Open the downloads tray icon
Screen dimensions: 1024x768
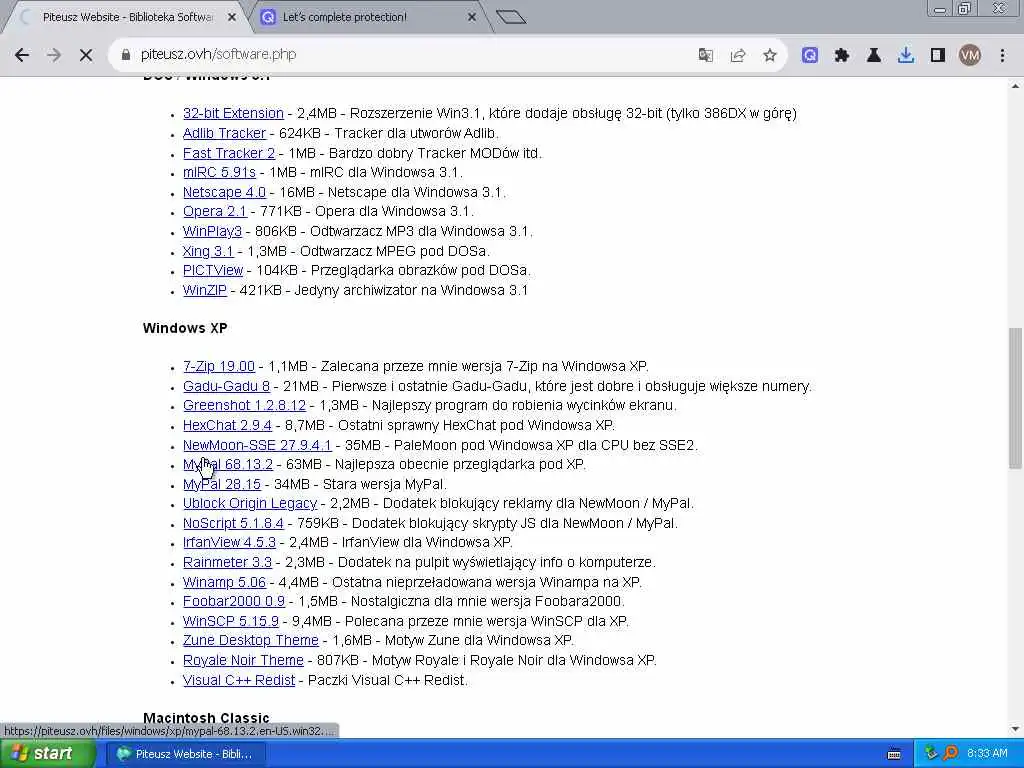906,55
